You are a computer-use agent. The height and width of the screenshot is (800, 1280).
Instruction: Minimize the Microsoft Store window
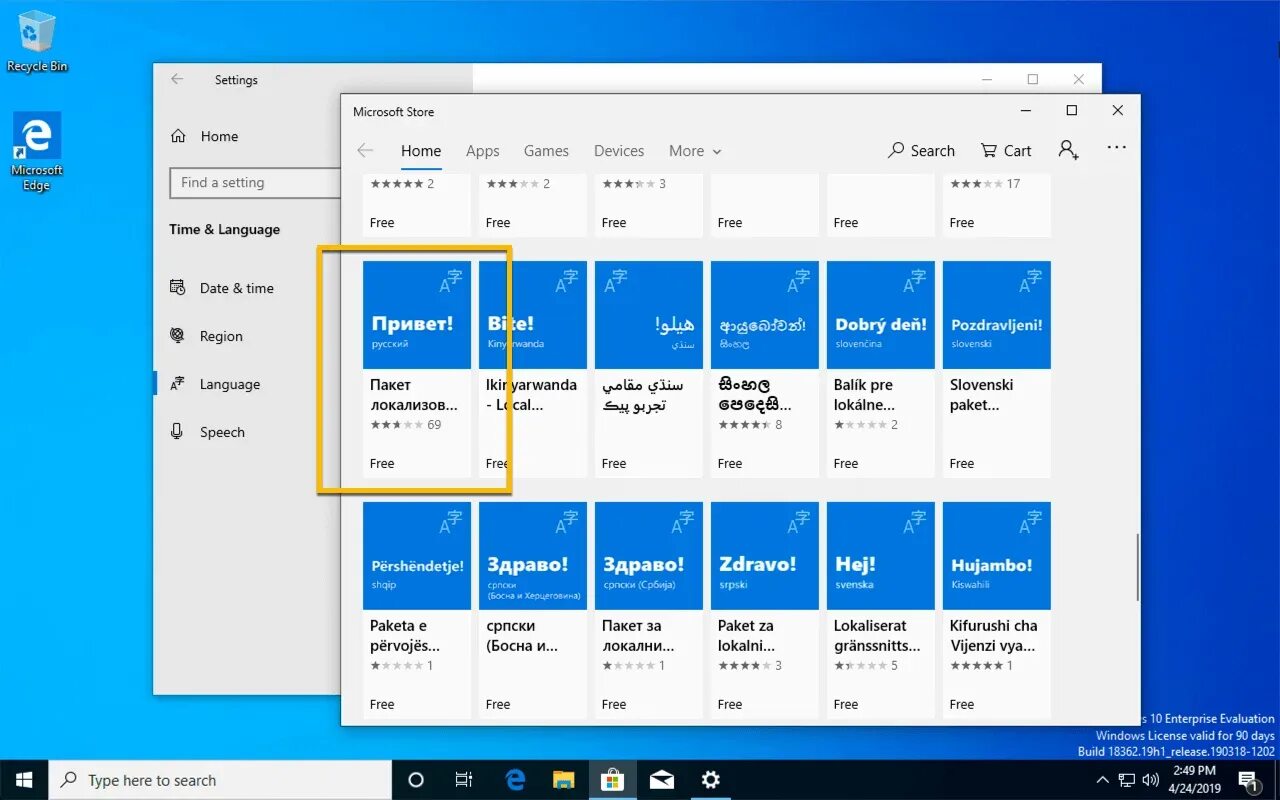tap(1025, 111)
